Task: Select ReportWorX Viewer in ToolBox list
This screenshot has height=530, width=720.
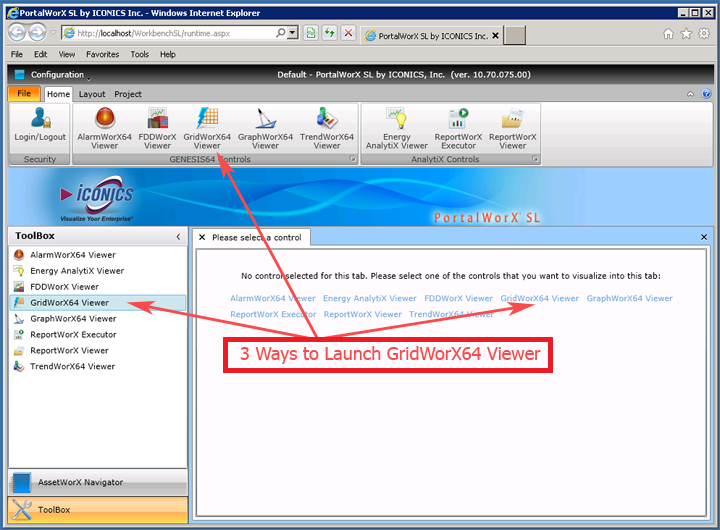Action: [x=98, y=350]
